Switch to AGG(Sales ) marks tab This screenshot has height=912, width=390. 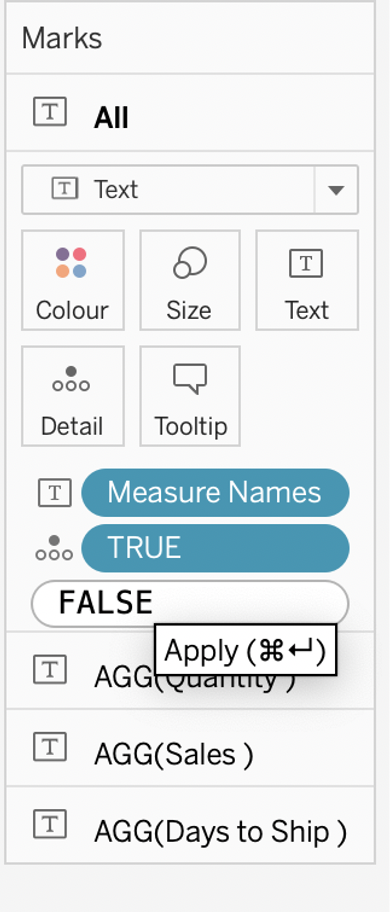(190, 747)
